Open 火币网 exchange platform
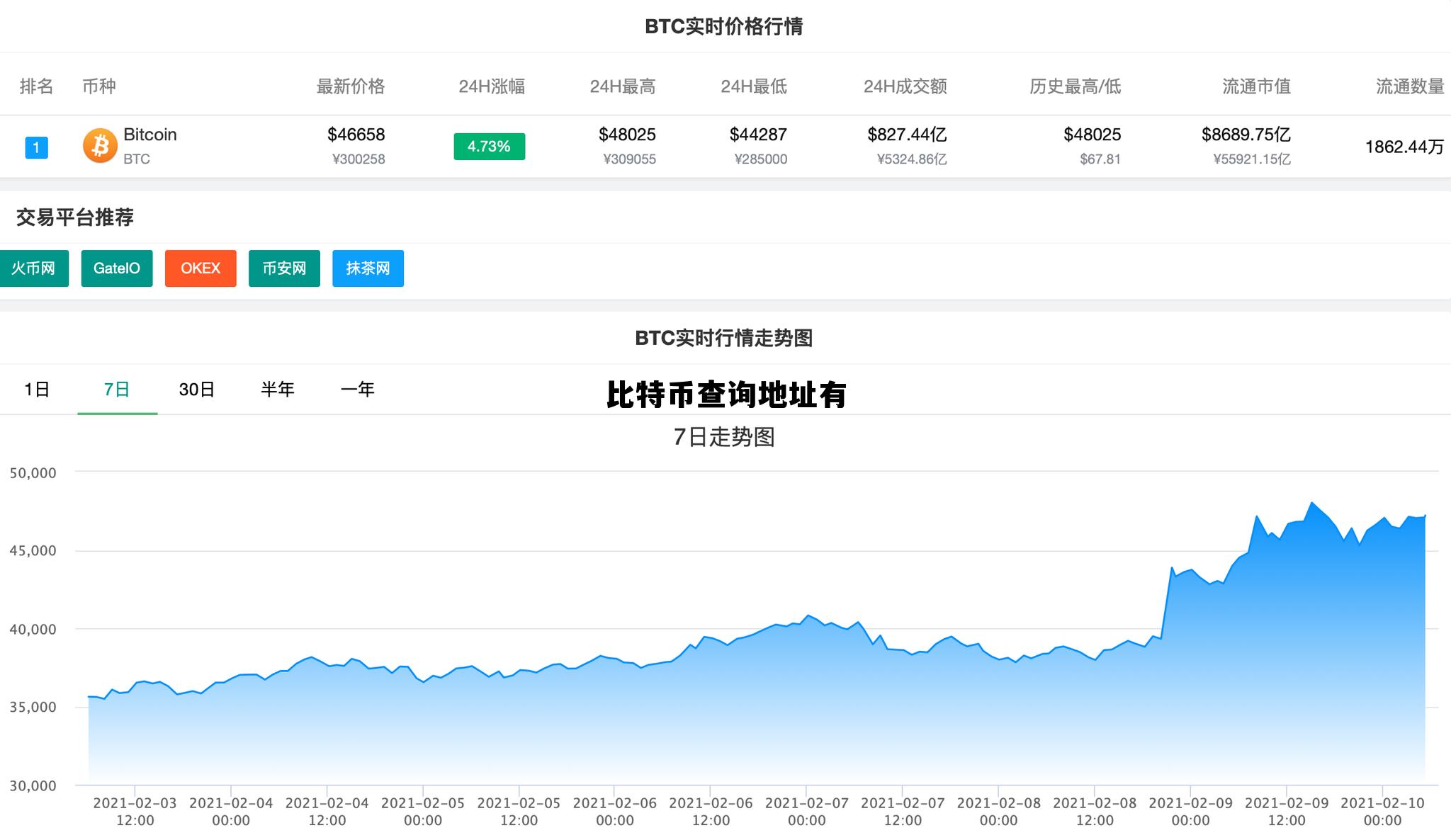Image resolution: width=1451 pixels, height=840 pixels. pos(33,268)
